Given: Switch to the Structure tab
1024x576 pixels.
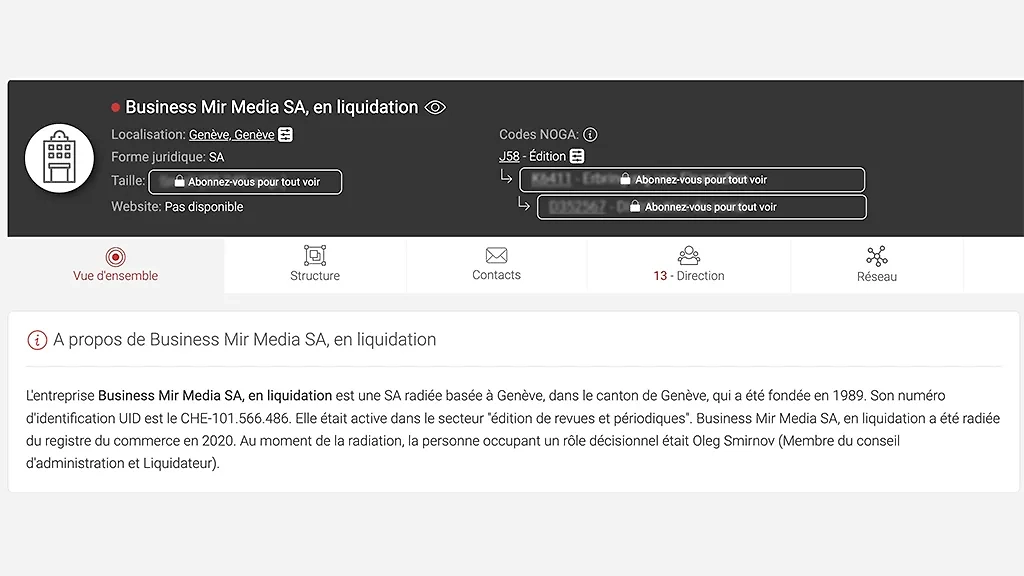Looking at the screenshot, I should (x=315, y=265).
